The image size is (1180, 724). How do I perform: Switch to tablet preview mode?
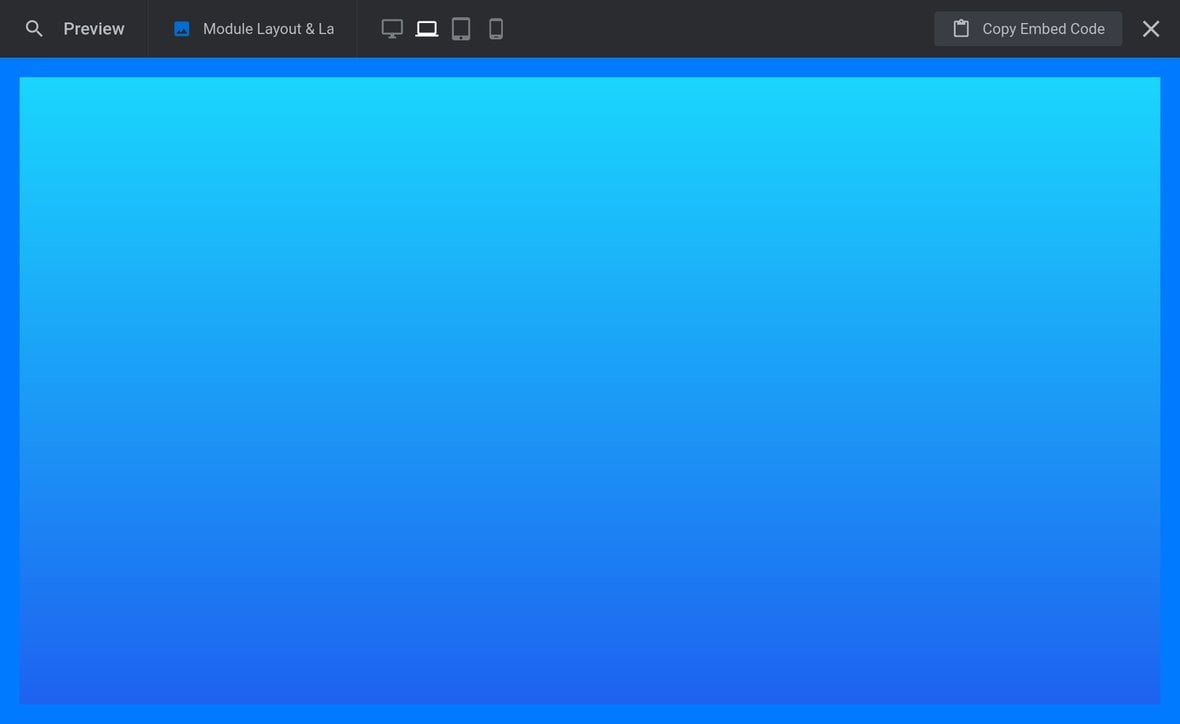(461, 29)
